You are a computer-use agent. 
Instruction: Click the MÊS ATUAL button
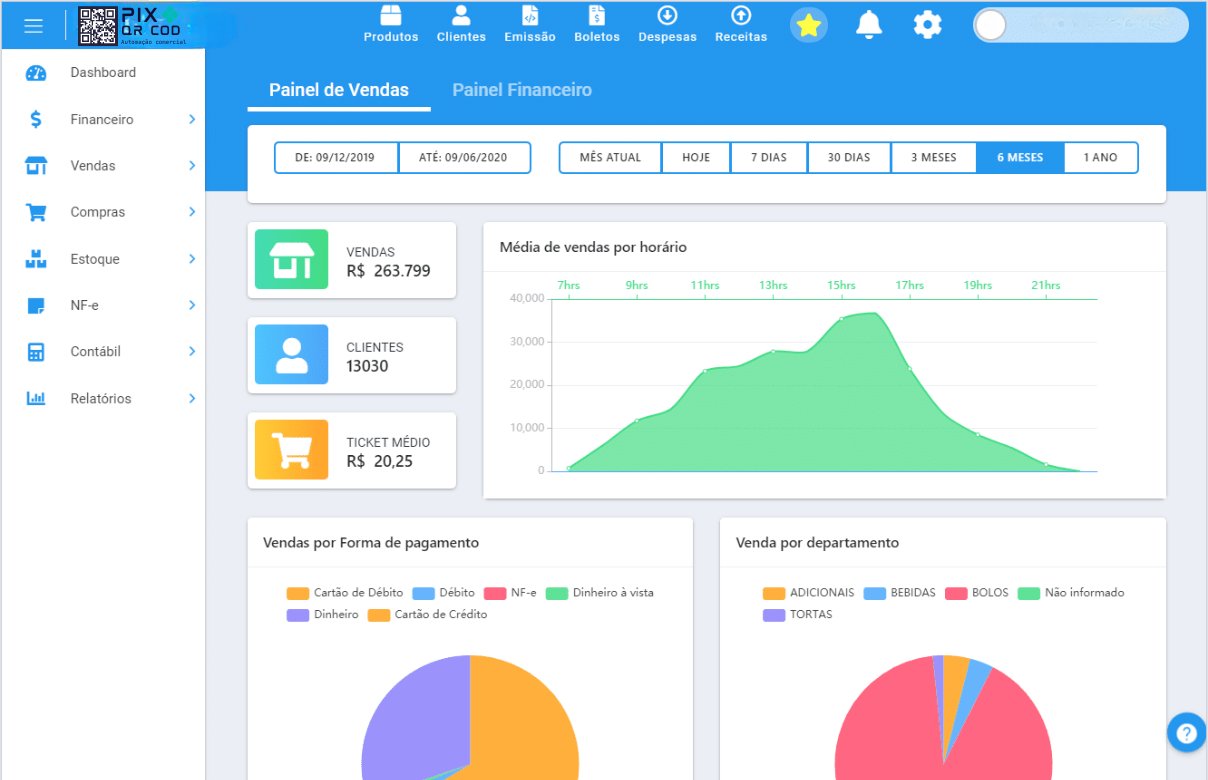click(610, 158)
